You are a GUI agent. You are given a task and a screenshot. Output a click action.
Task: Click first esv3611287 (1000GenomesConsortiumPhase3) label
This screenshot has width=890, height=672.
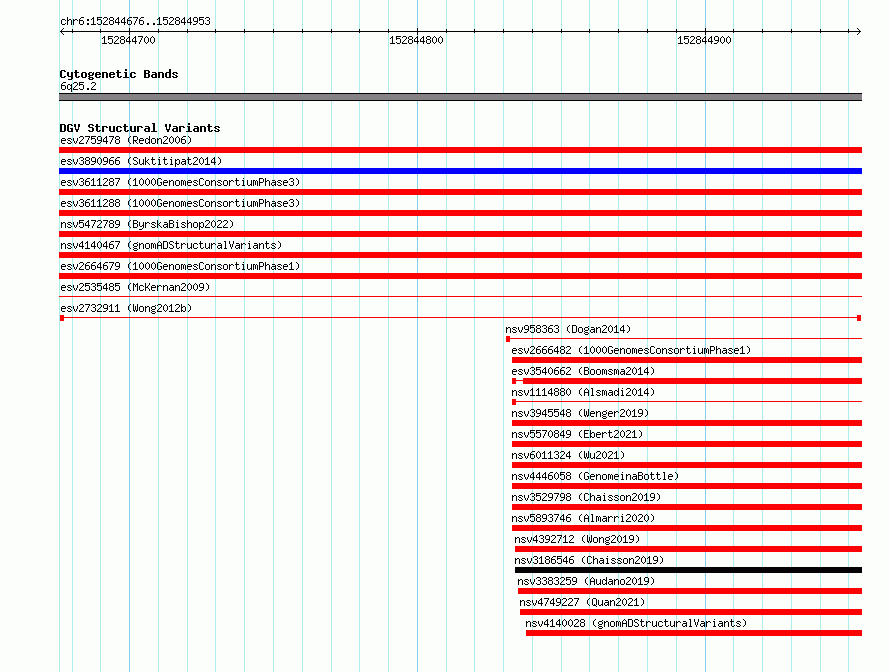click(x=180, y=182)
